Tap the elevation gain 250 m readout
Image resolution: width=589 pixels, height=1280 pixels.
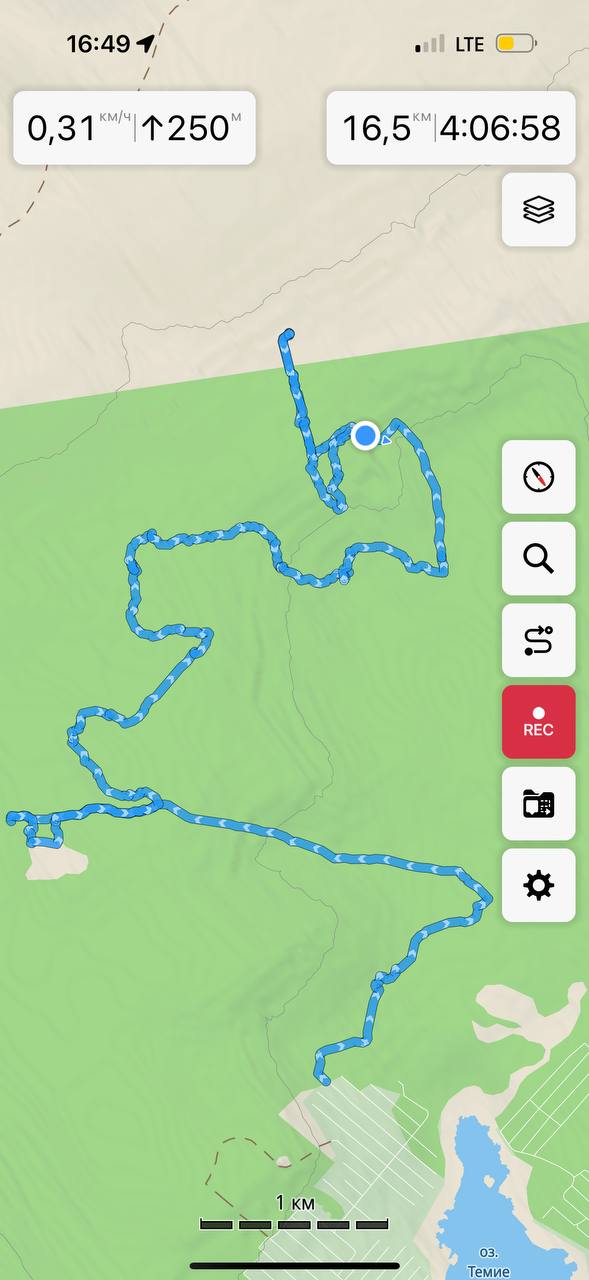click(x=190, y=128)
